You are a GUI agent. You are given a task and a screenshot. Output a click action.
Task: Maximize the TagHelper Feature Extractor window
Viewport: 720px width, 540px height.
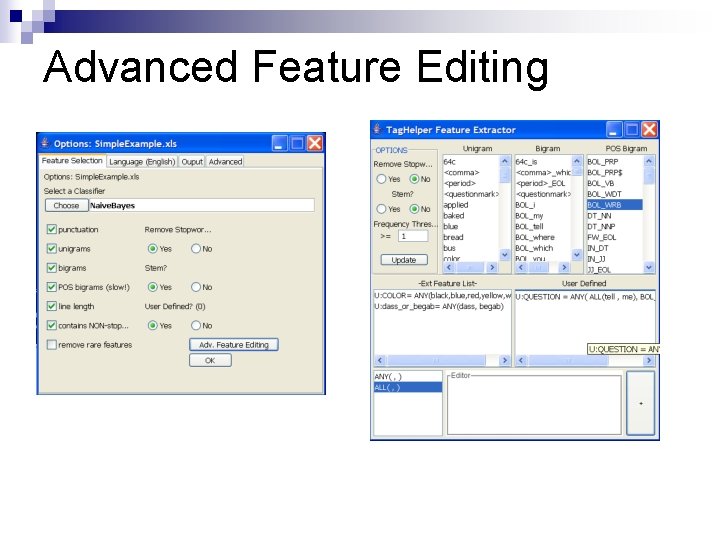coord(631,130)
